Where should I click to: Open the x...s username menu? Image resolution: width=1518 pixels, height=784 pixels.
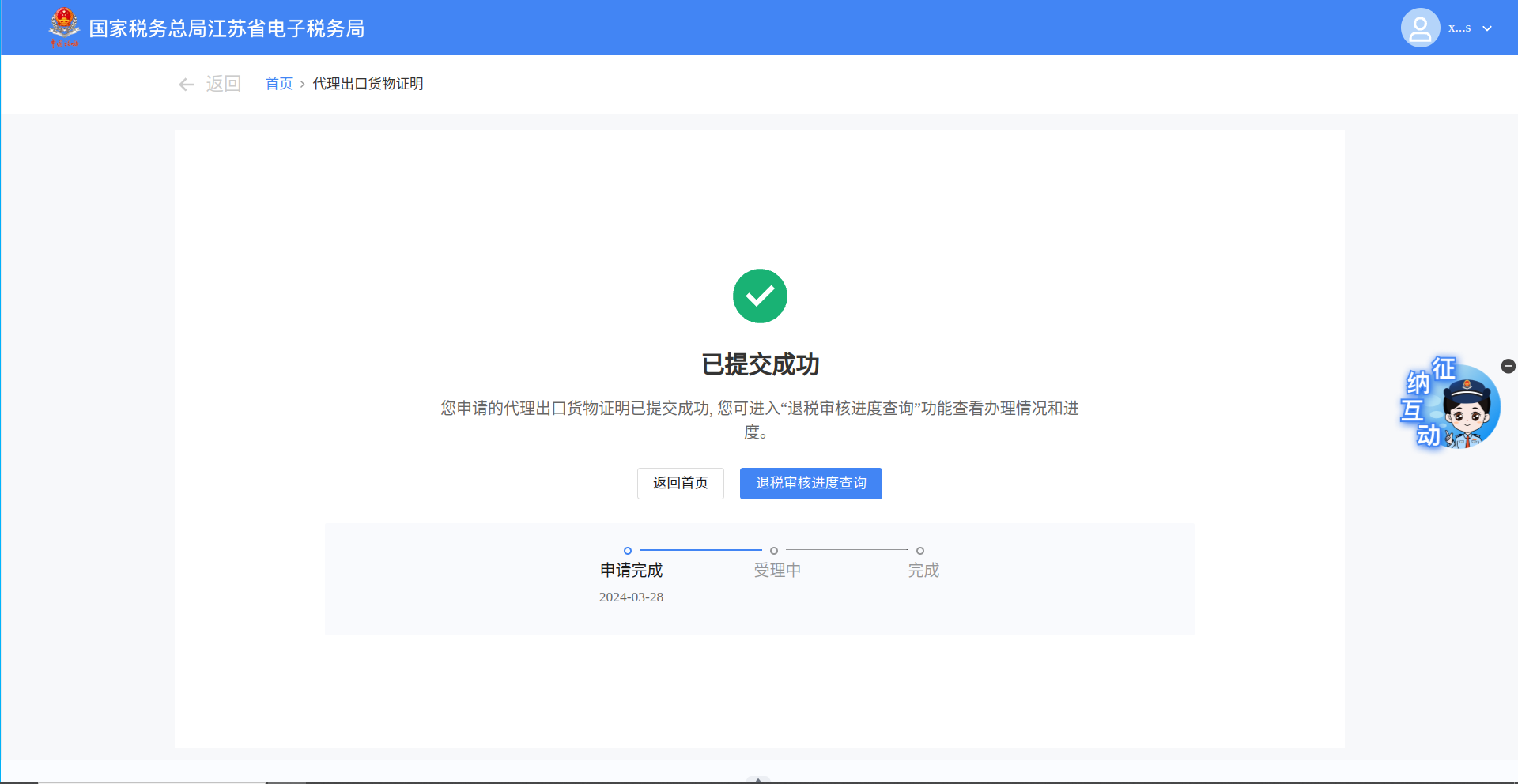pos(1459,28)
